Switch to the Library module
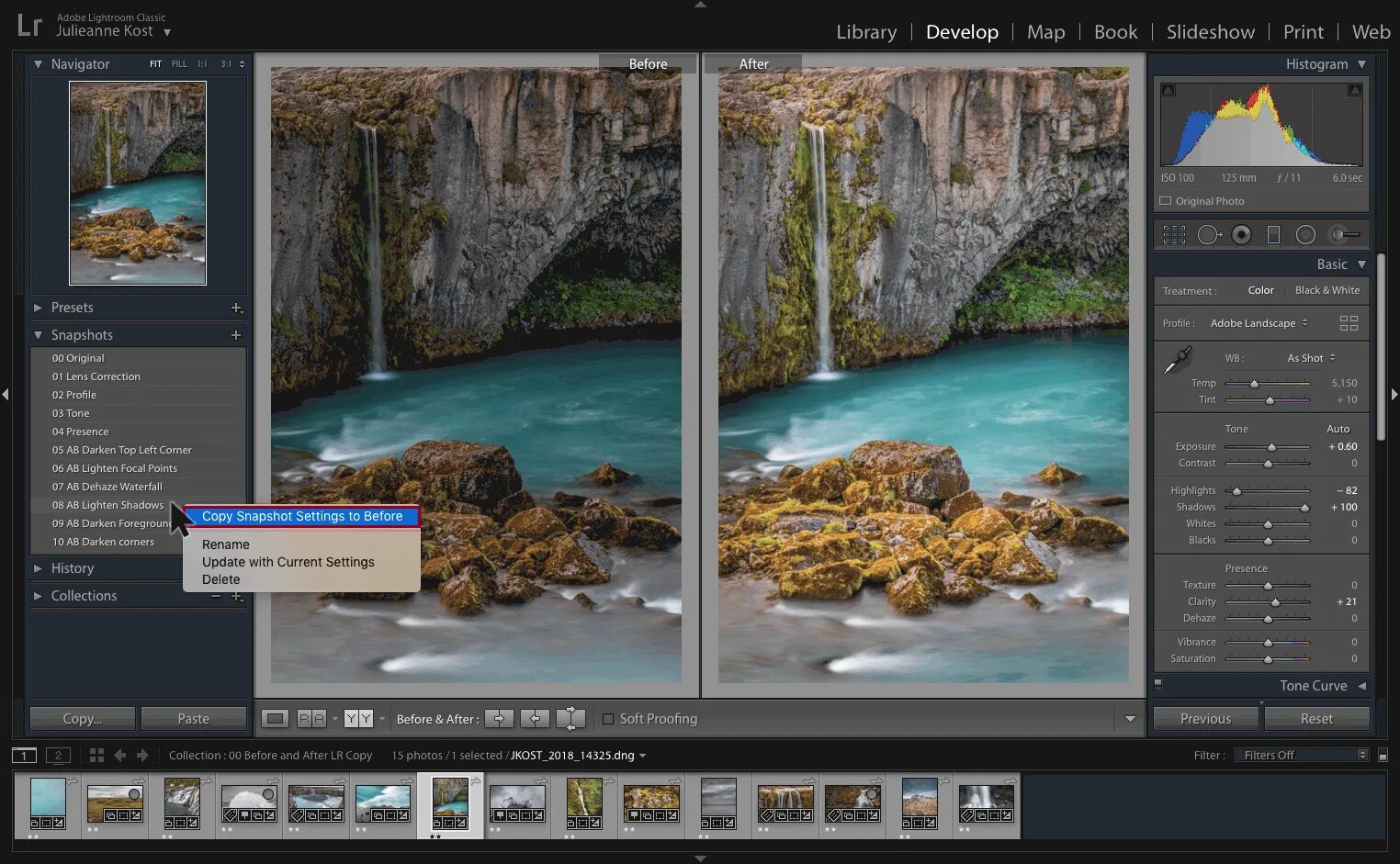Image resolution: width=1400 pixels, height=864 pixels. [865, 31]
